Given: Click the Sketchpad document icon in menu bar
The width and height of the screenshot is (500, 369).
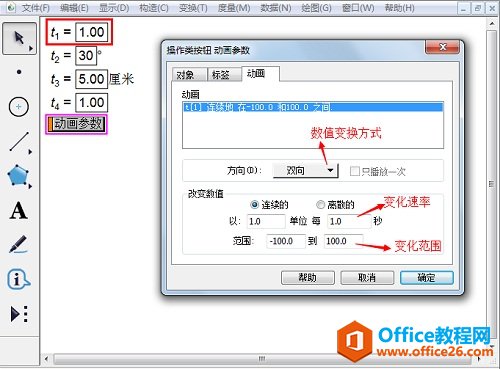Looking at the screenshot, I should pyautogui.click(x=11, y=7).
